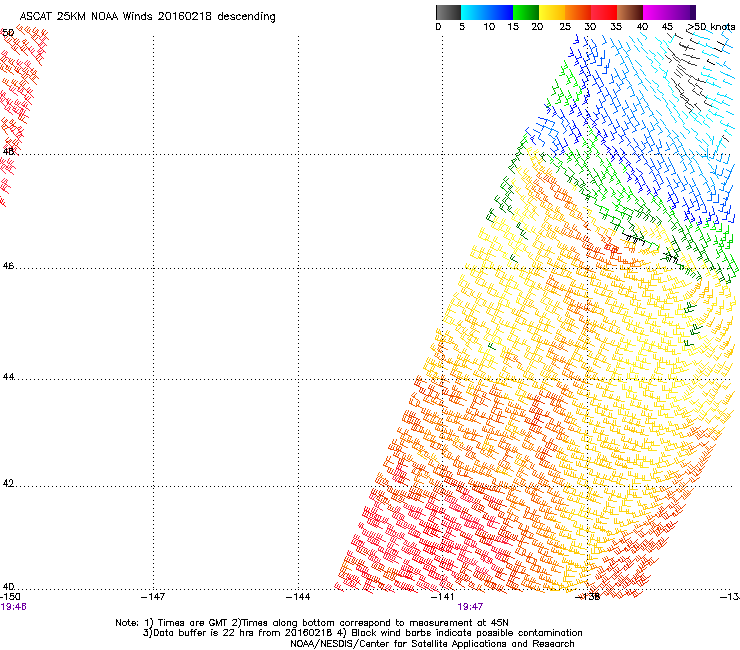740x650 pixels.
Task: Click the latitude label 50
Action: (x=8, y=33)
